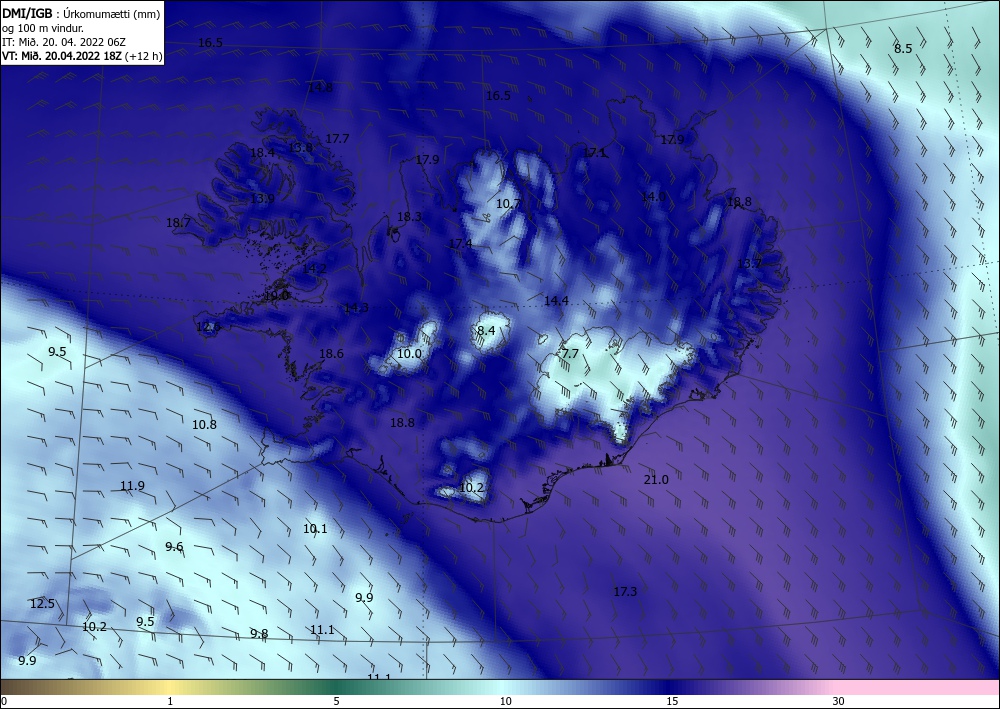Click the 21.0 maximum value off the south coast
This screenshot has width=1000, height=709.
[x=656, y=480]
